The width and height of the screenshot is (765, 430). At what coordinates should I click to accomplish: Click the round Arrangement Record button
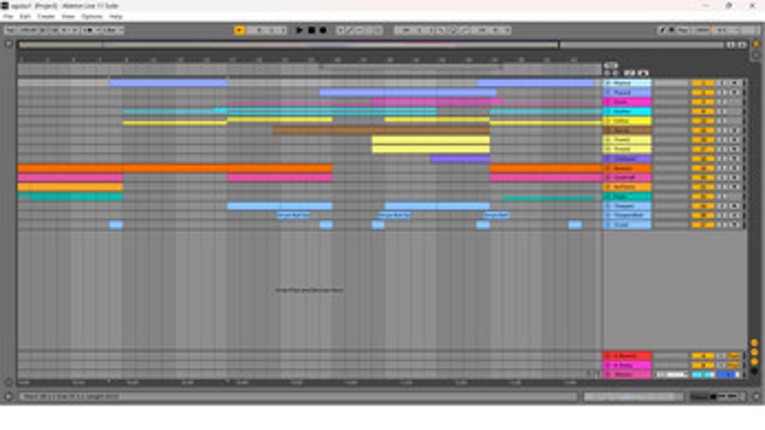tap(322, 30)
